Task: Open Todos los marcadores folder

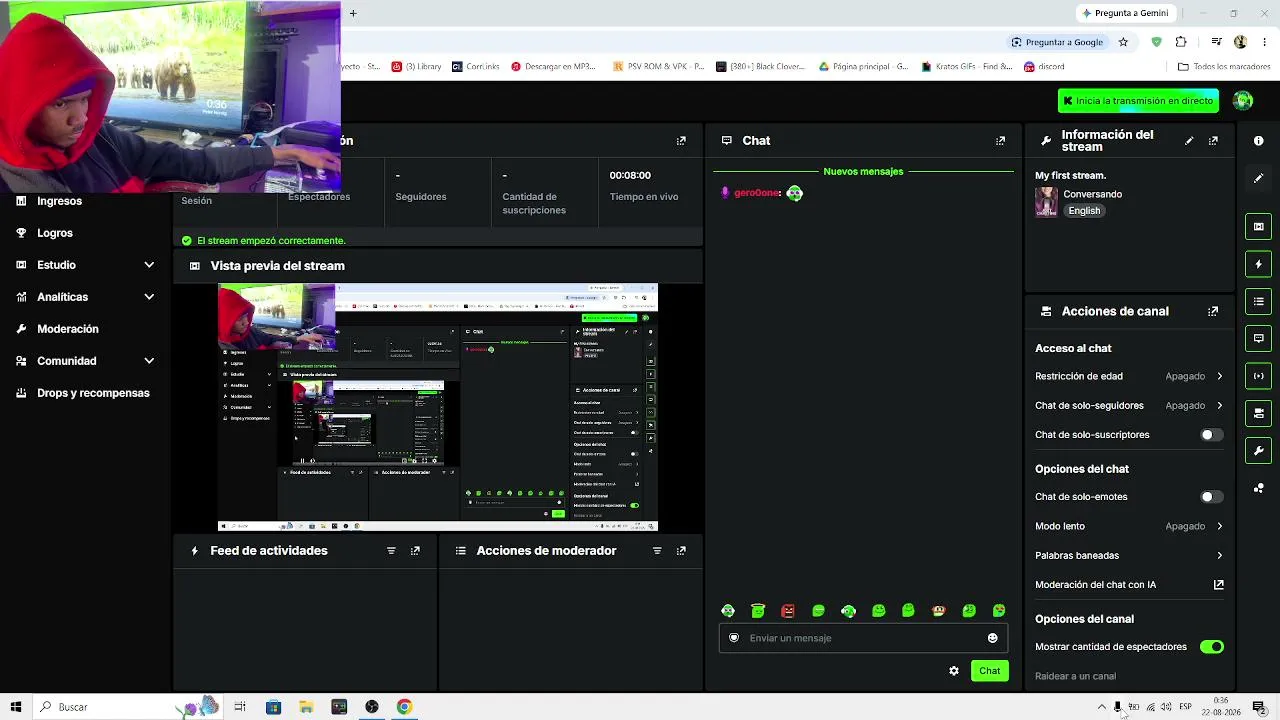Action: coord(1224,67)
